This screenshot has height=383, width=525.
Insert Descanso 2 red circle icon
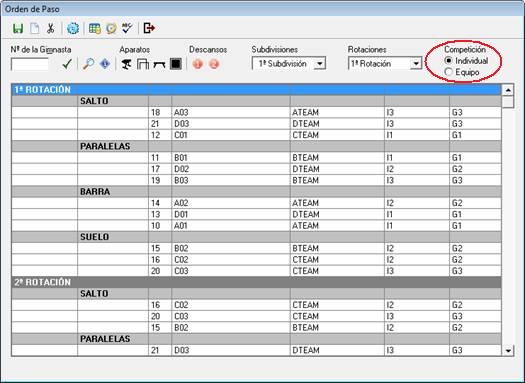[214, 64]
